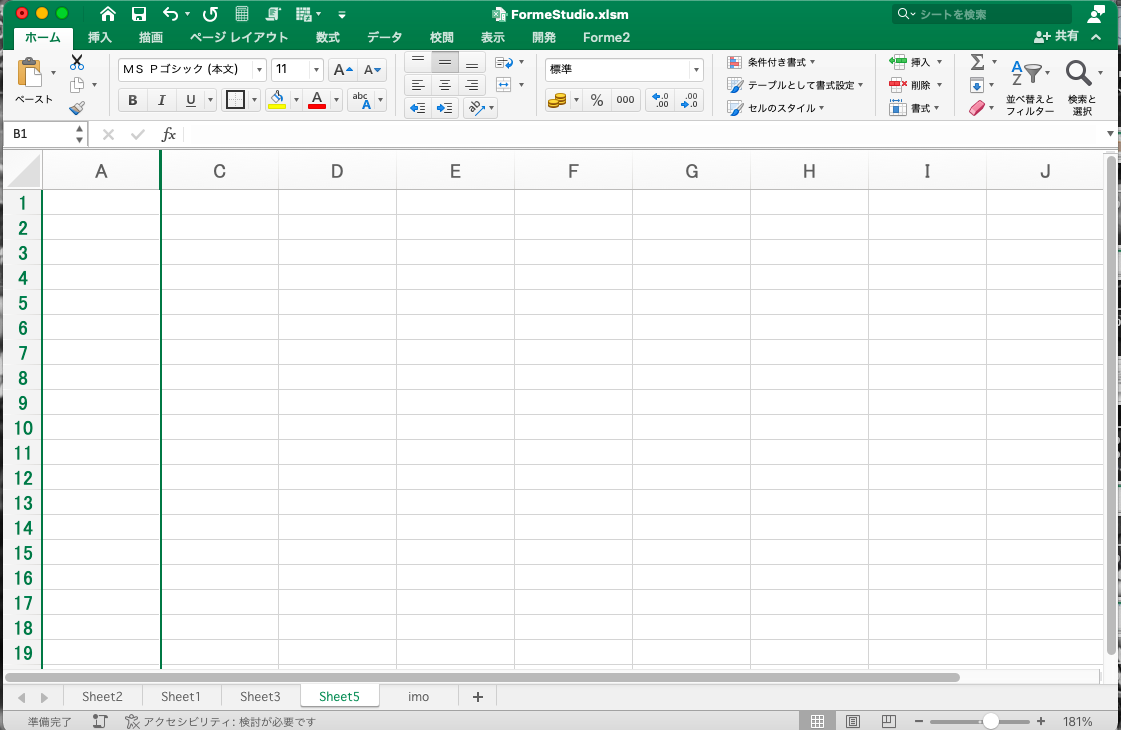Click the Cut scissors icon
The width and height of the screenshot is (1121, 730).
tap(77, 62)
